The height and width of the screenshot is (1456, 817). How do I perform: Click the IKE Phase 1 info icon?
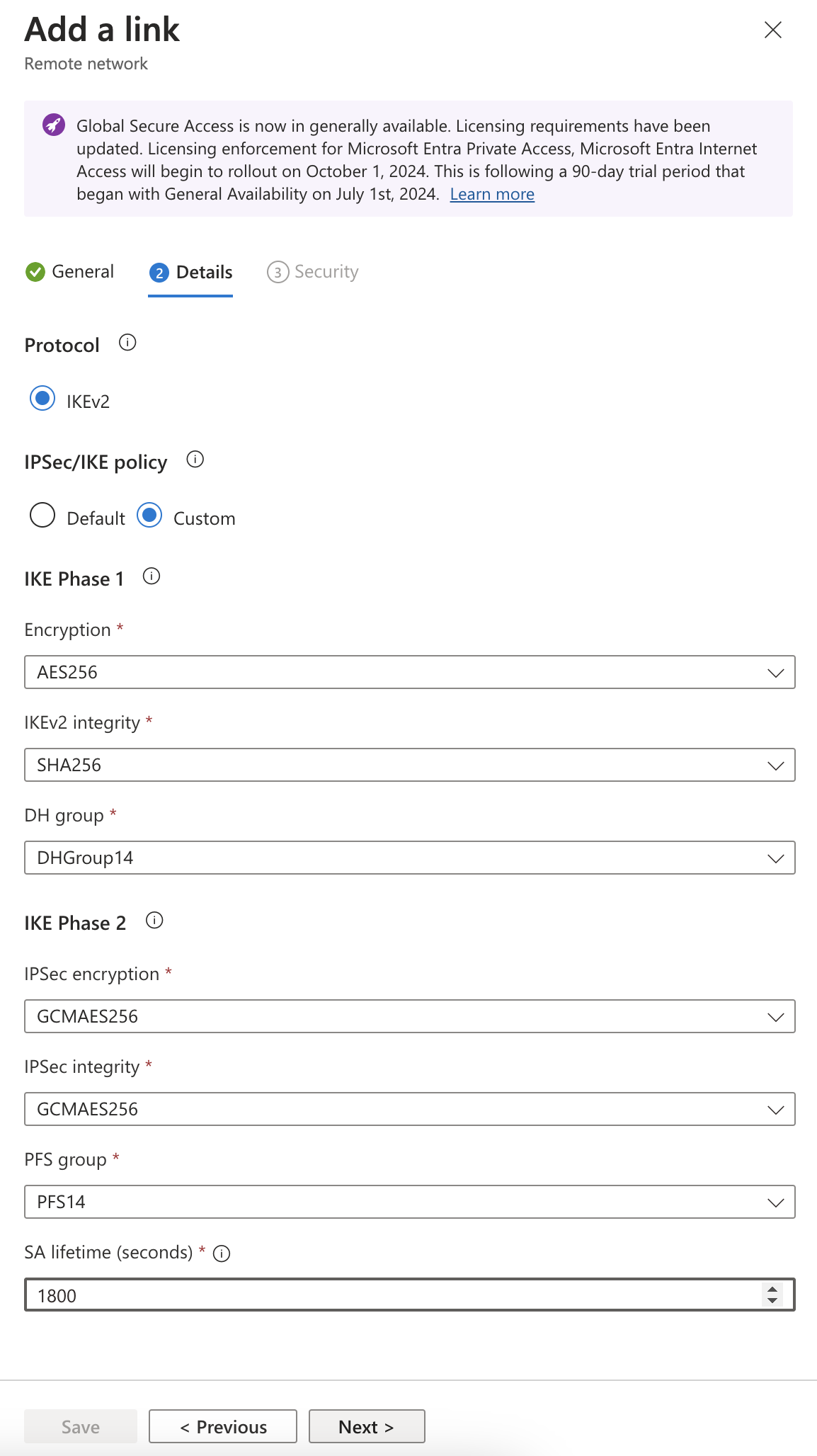pyautogui.click(x=152, y=576)
